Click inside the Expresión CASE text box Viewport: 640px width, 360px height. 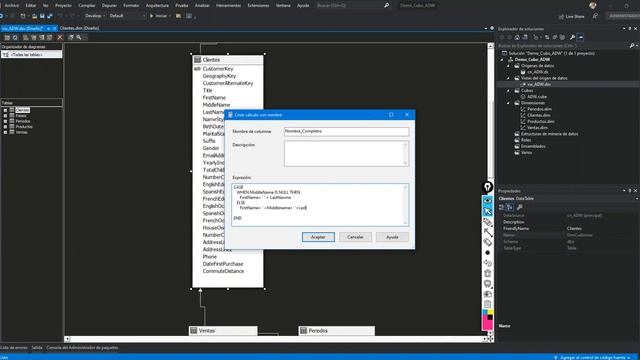(x=320, y=205)
